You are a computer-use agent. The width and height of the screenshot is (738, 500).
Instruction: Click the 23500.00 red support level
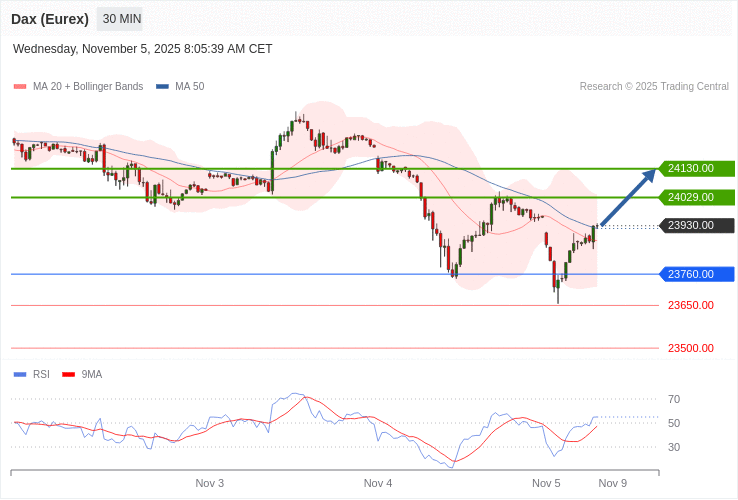pos(690,348)
